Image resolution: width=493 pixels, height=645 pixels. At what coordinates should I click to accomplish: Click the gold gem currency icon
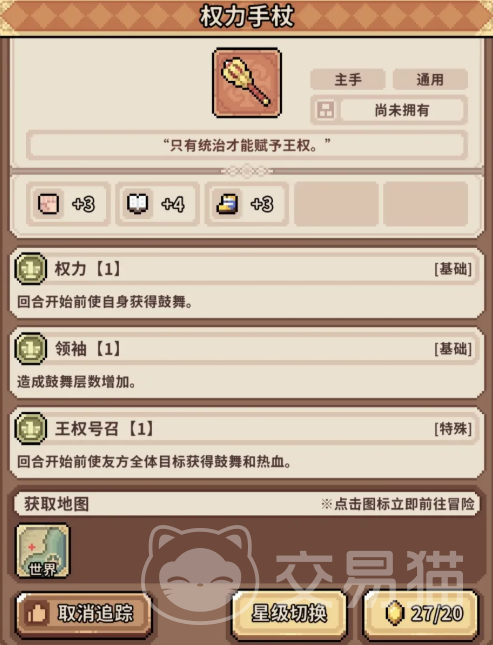(394, 613)
